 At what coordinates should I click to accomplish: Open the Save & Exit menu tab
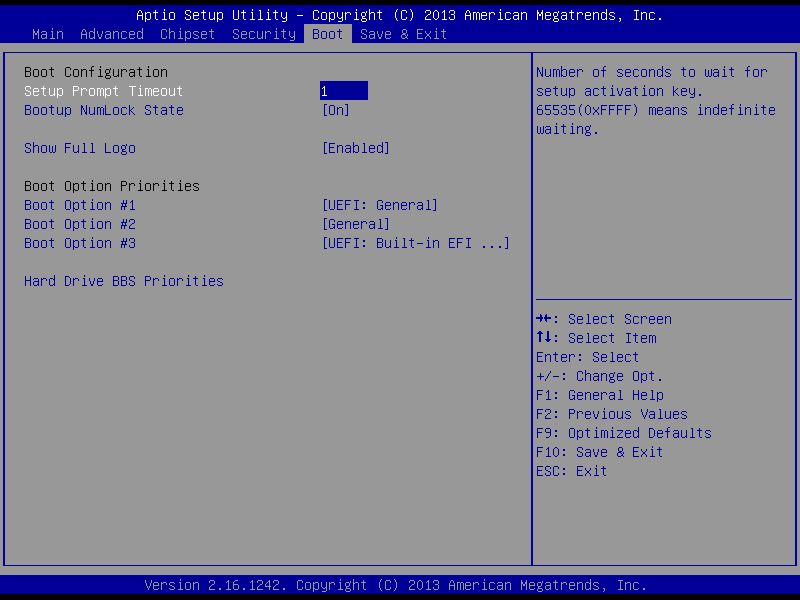404,34
